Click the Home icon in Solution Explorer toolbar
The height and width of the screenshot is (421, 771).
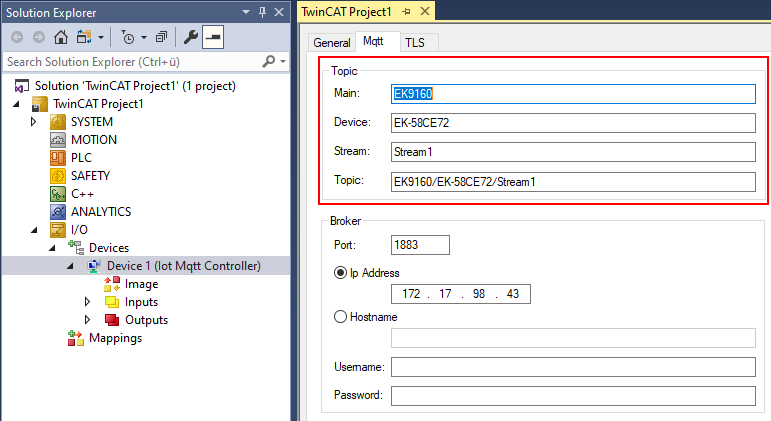click(61, 37)
